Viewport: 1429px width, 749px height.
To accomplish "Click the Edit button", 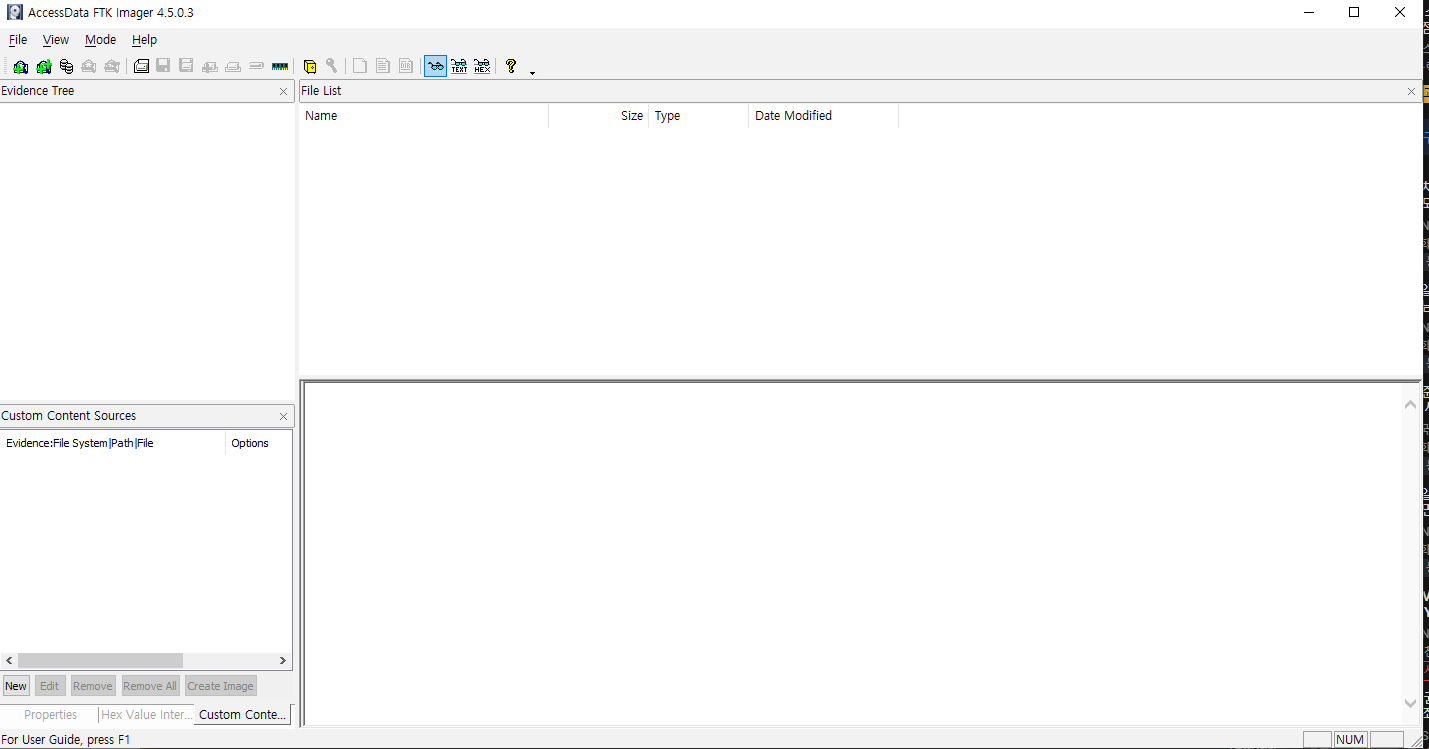I will [50, 686].
